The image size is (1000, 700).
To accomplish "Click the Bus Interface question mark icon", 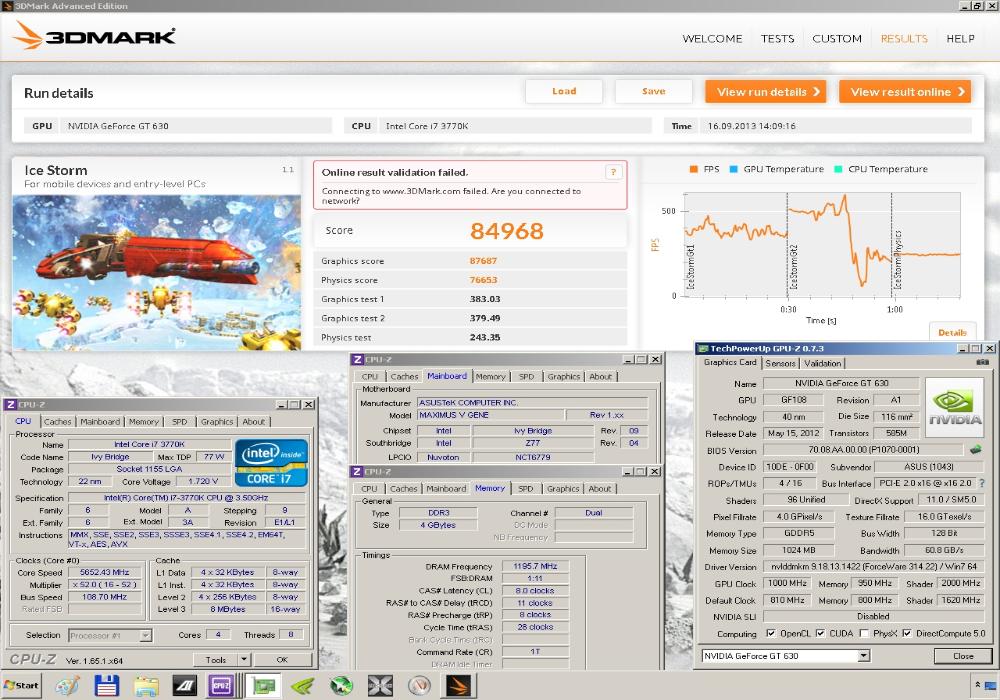I will pyautogui.click(x=982, y=483).
